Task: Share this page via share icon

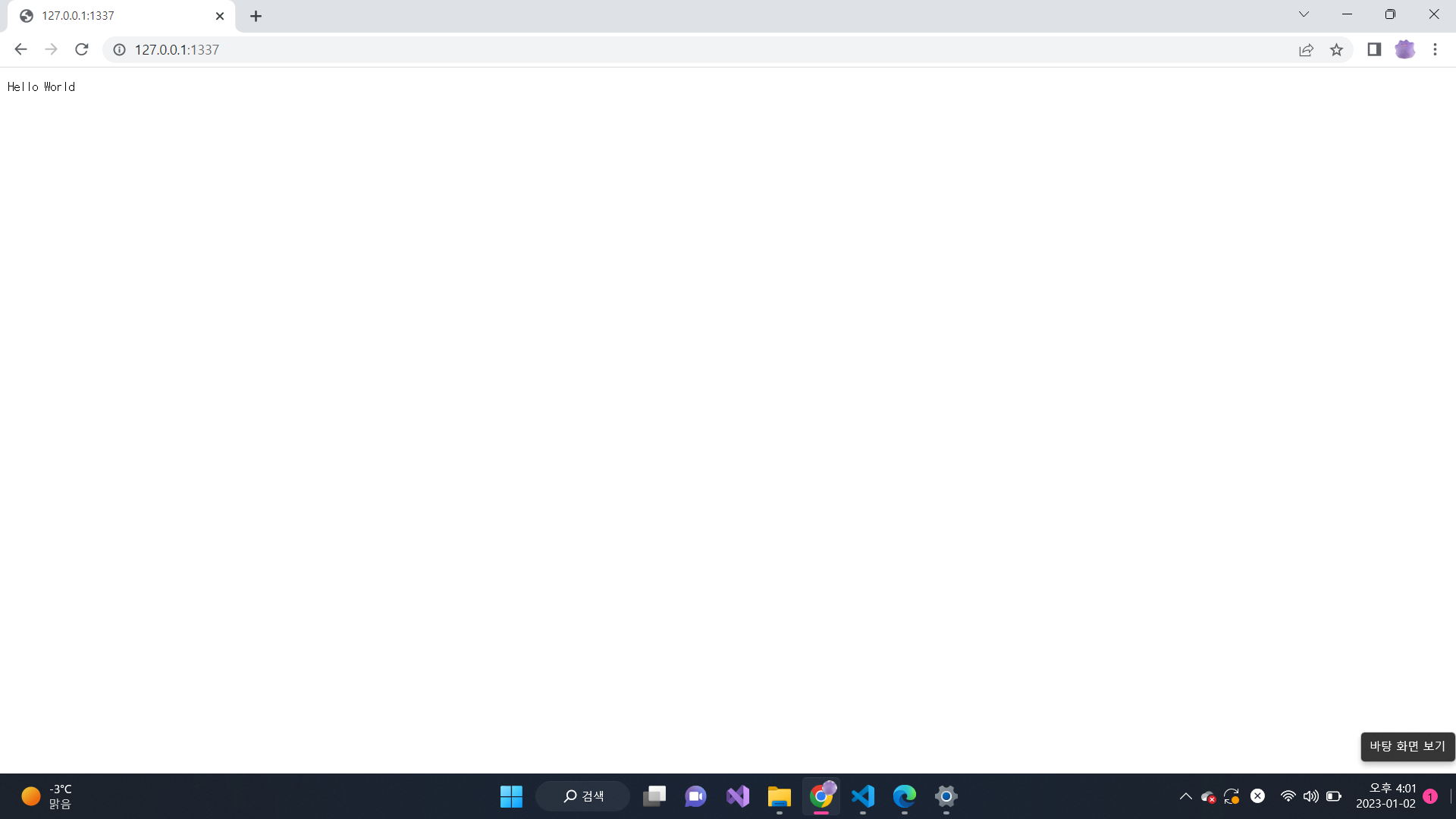Action: (1306, 49)
